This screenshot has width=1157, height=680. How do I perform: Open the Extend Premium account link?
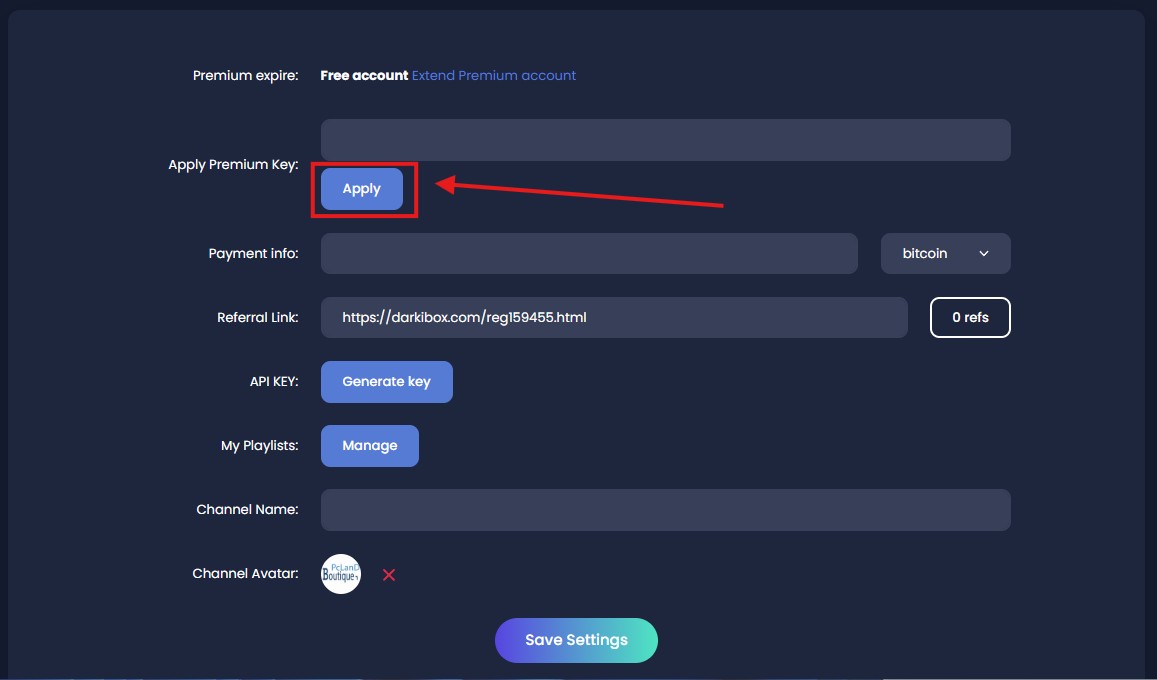[493, 75]
